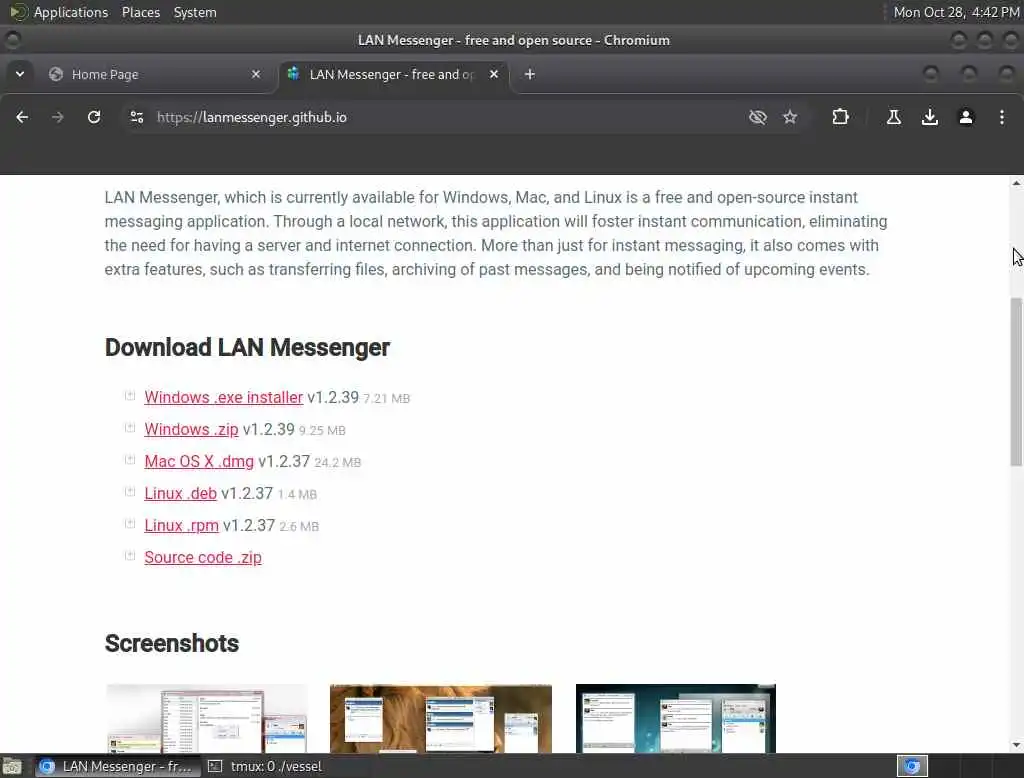Open Chromium three-dot menu
Image resolution: width=1024 pixels, height=778 pixels.
[x=1002, y=117]
